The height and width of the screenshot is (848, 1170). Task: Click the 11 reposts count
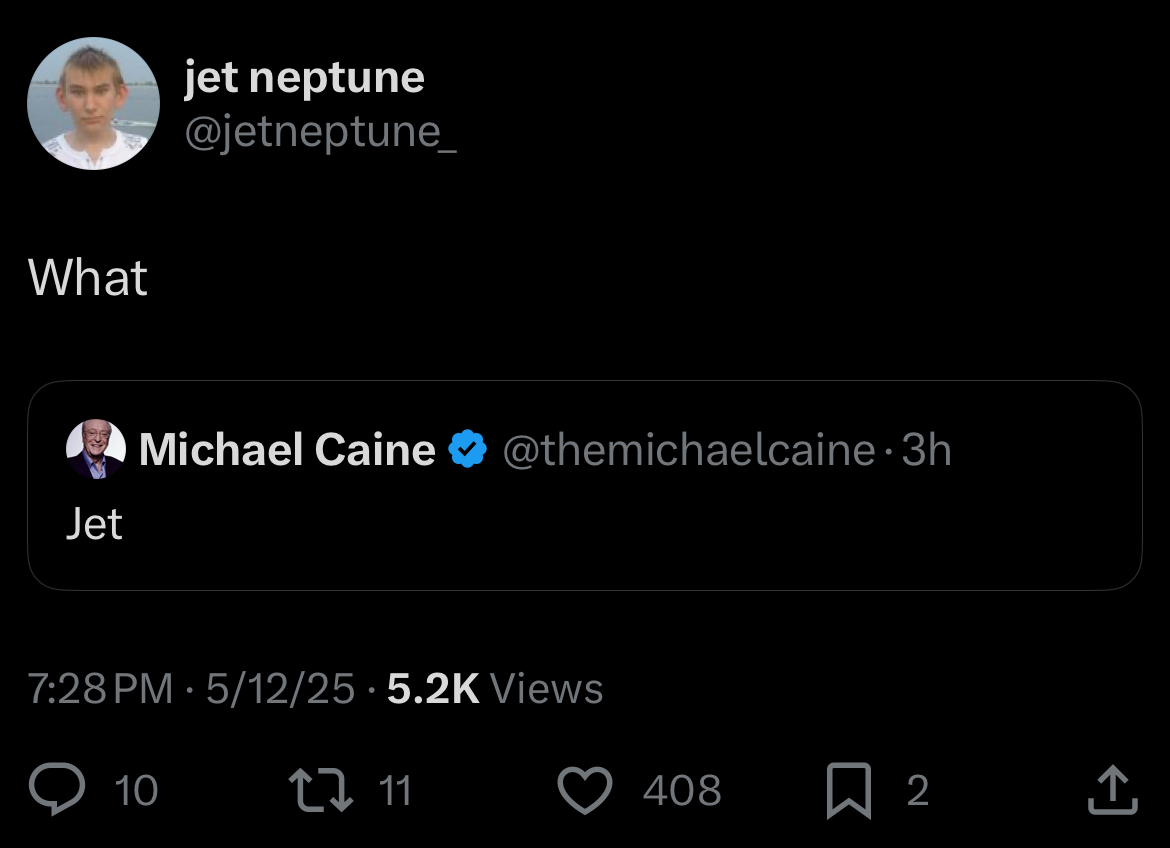(x=396, y=791)
